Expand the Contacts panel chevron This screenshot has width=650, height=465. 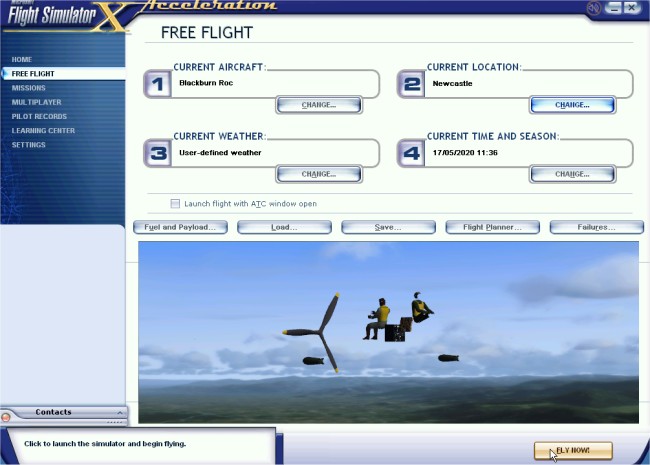tap(119, 412)
